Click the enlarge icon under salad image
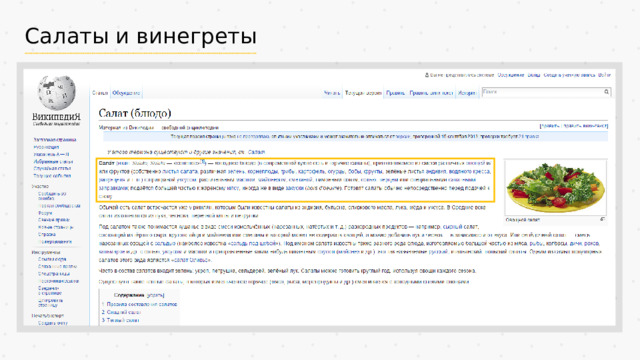640x360 pixels. point(602,220)
